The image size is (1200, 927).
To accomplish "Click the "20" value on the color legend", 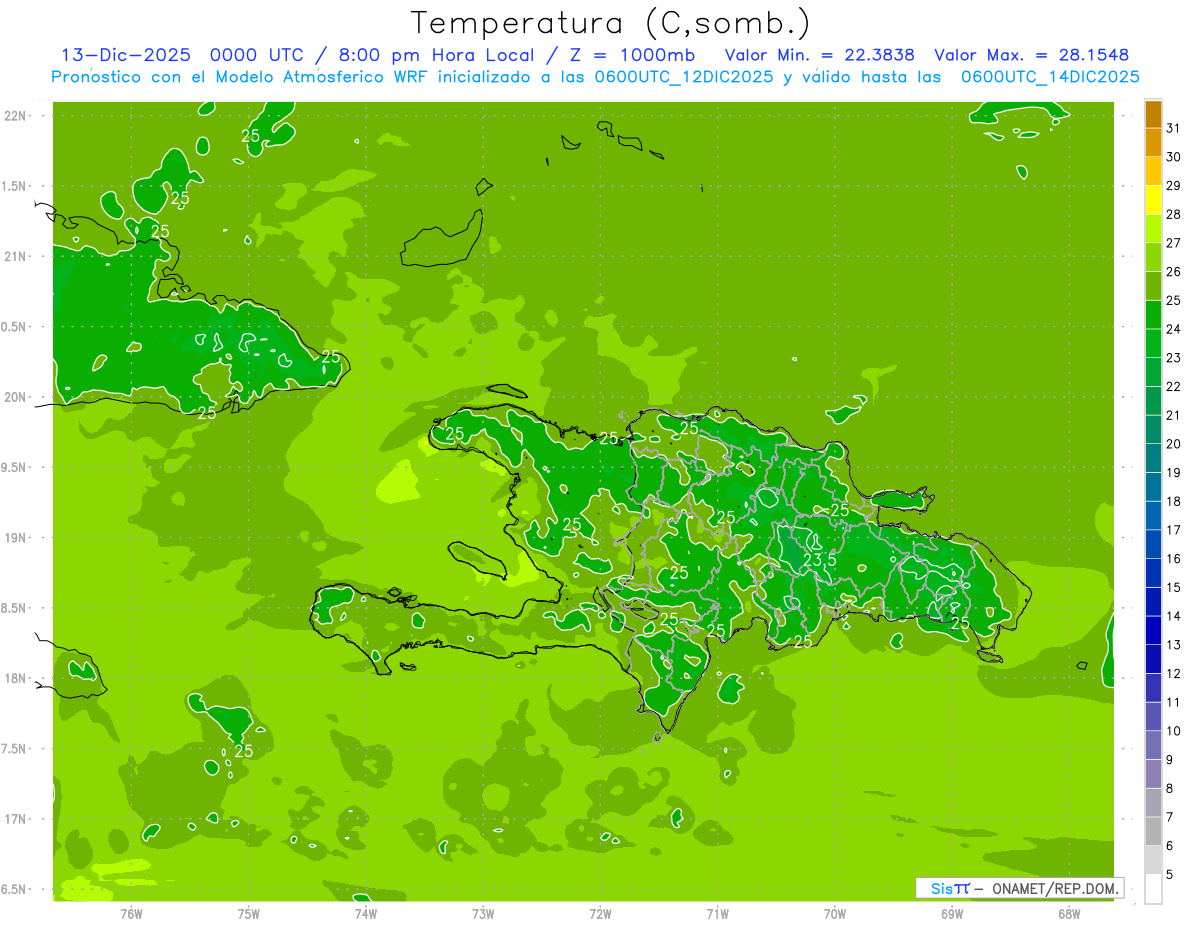I will 1174,444.
